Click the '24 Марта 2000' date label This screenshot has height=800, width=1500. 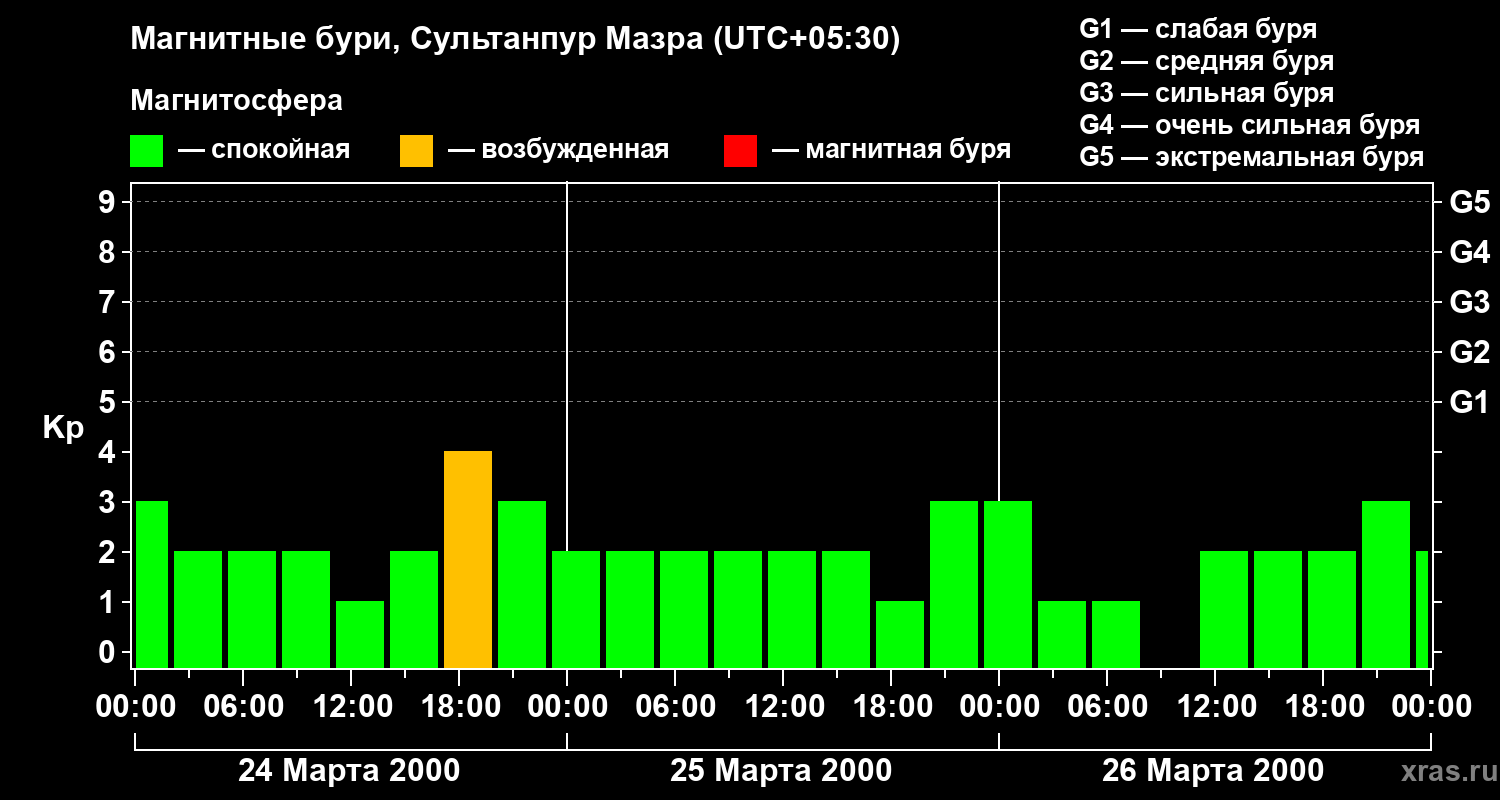[x=349, y=771]
